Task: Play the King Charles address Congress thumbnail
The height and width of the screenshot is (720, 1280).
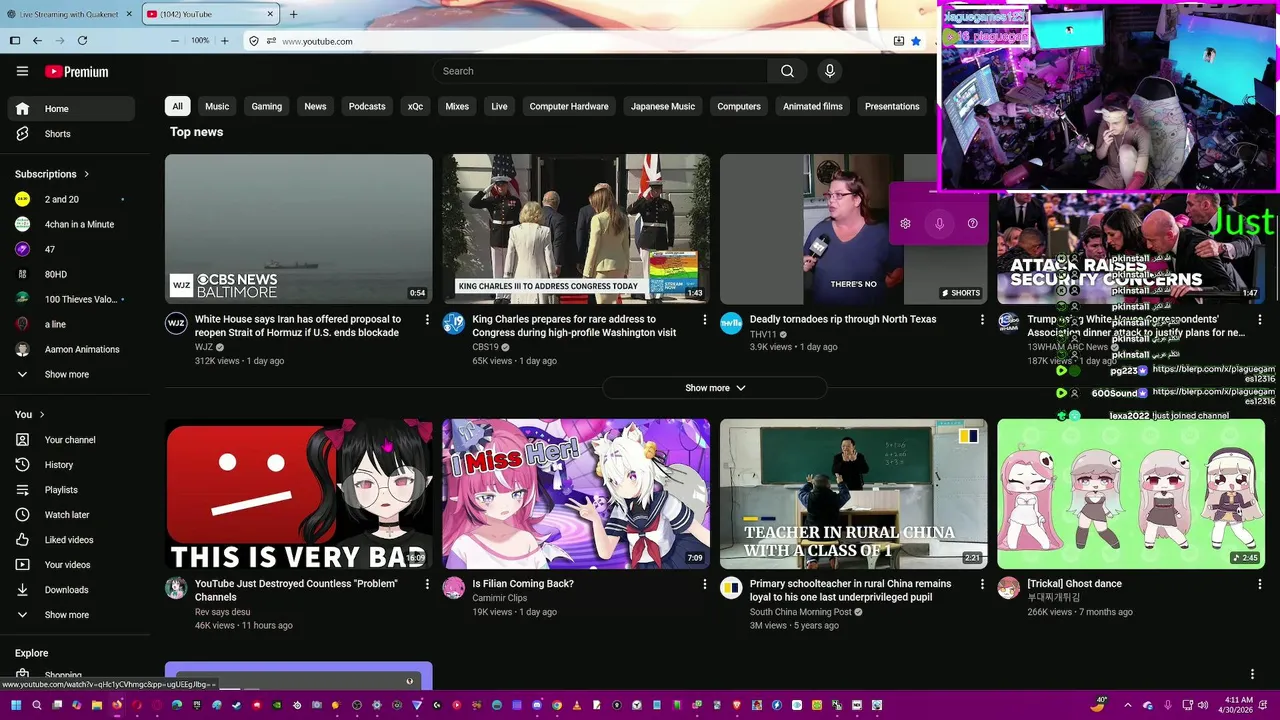Action: (576, 229)
